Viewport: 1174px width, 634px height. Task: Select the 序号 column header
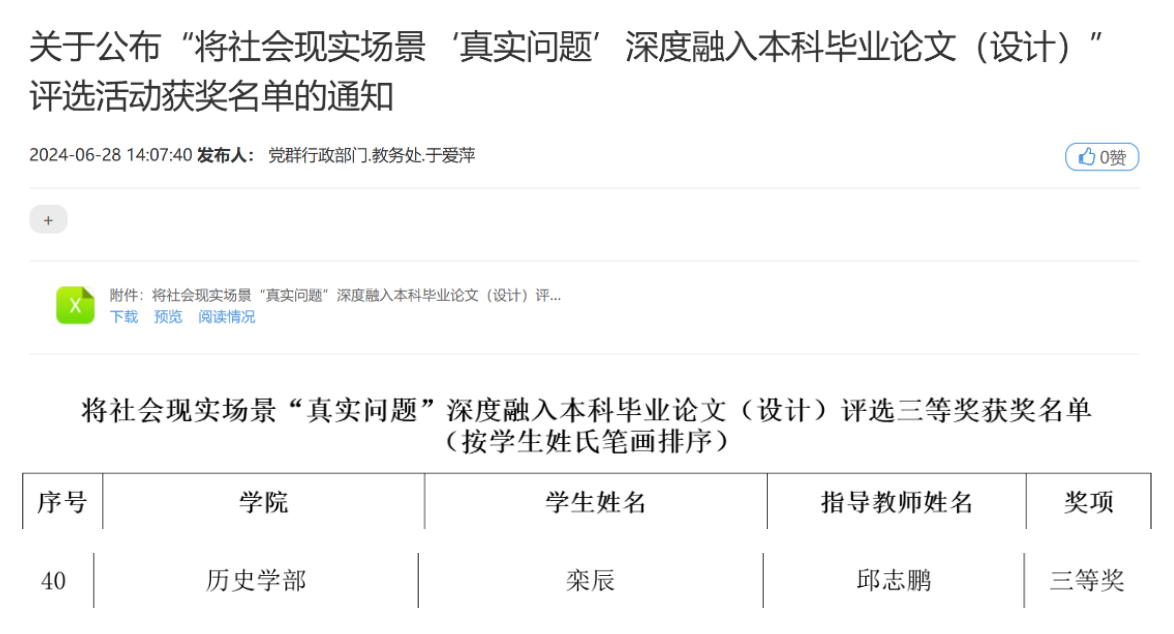pyautogui.click(x=63, y=502)
